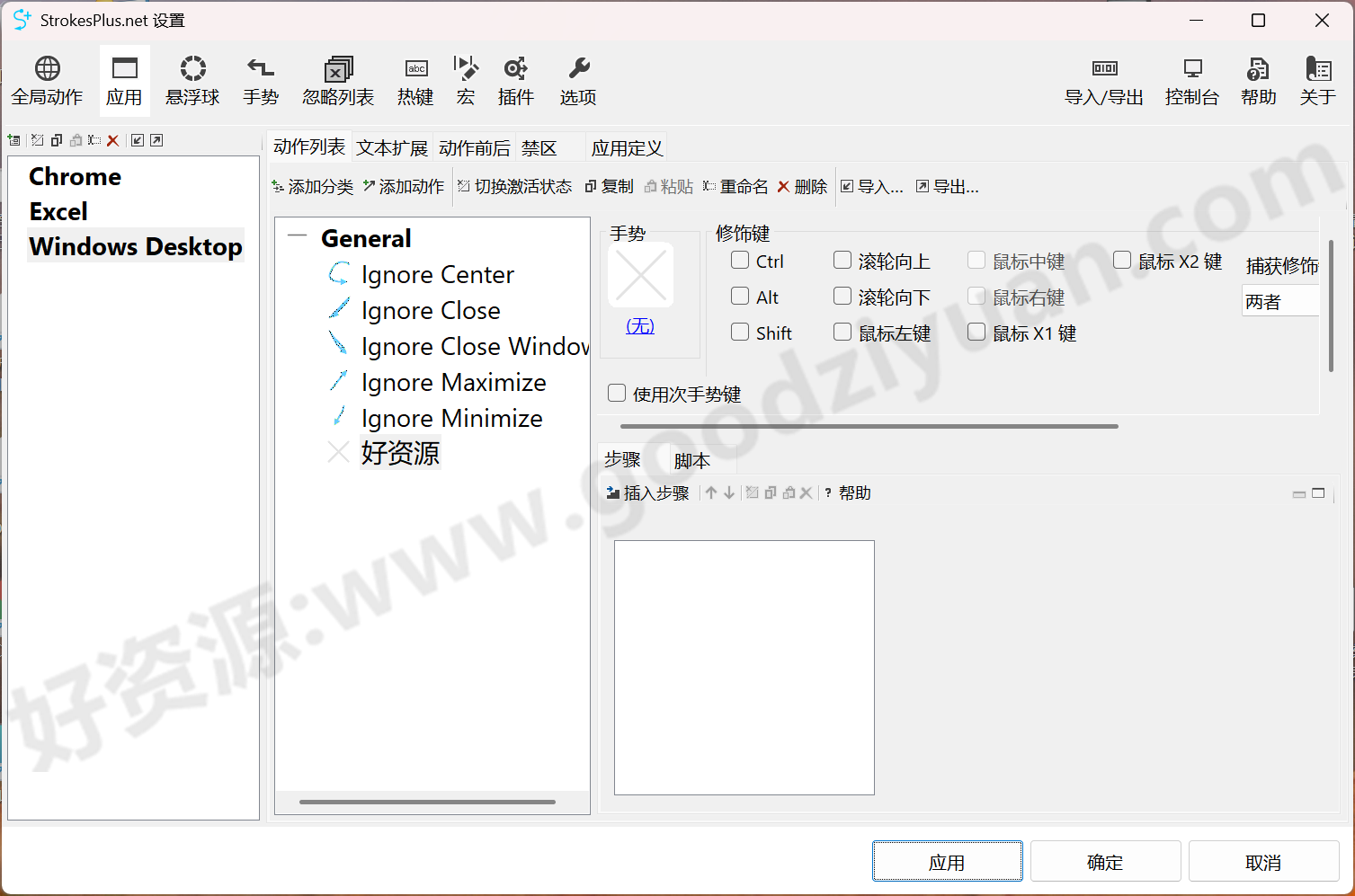
Task: Select the 悬浮球 (floating ball) icon
Action: (192, 80)
